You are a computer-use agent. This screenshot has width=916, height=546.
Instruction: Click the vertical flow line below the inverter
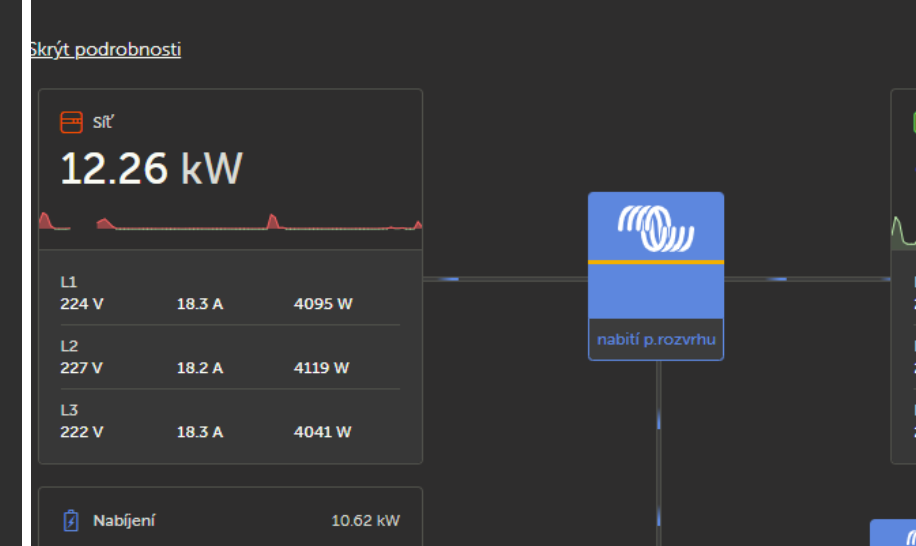pos(659,453)
